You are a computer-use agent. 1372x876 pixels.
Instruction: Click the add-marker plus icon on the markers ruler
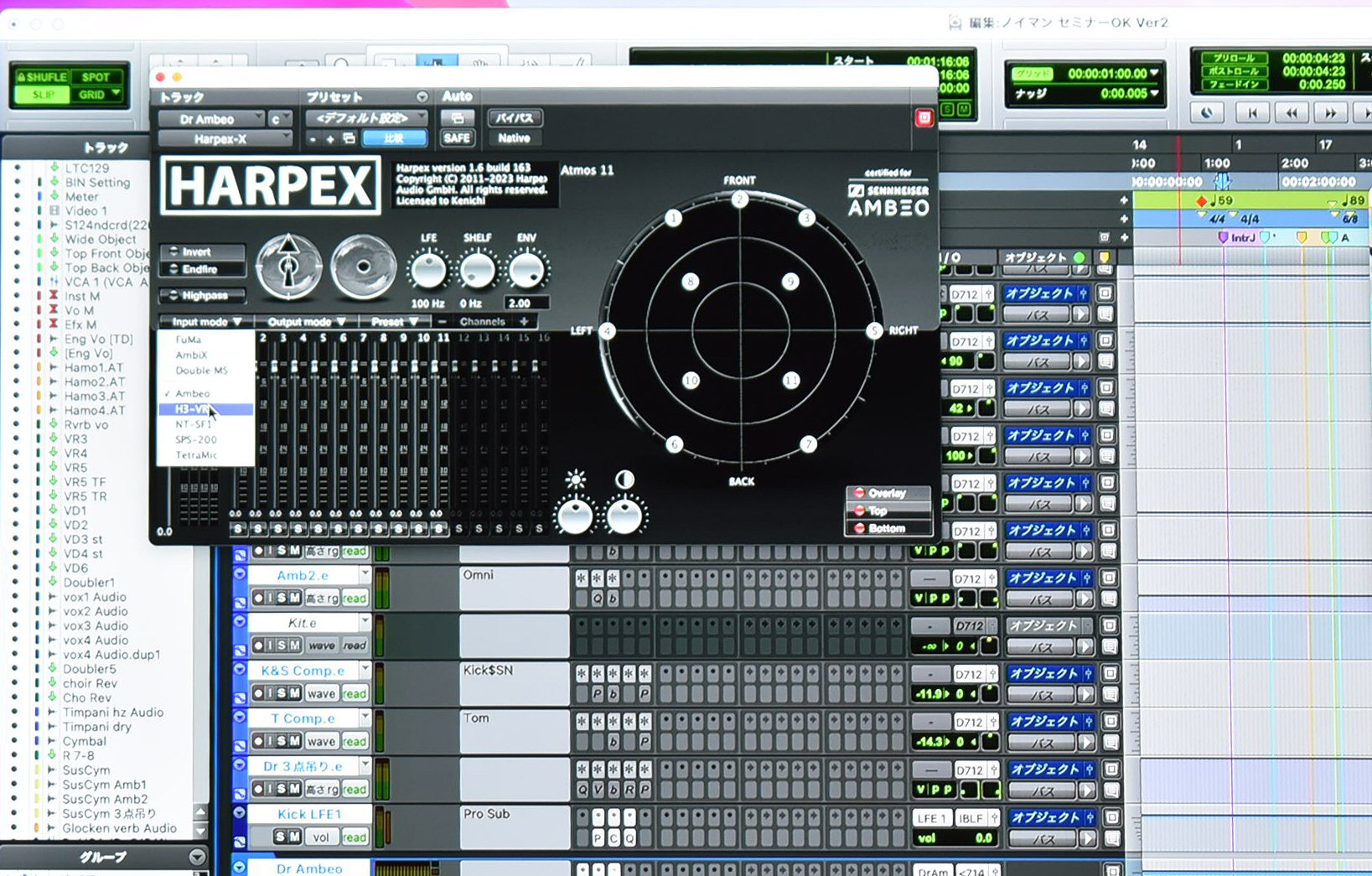click(1124, 237)
